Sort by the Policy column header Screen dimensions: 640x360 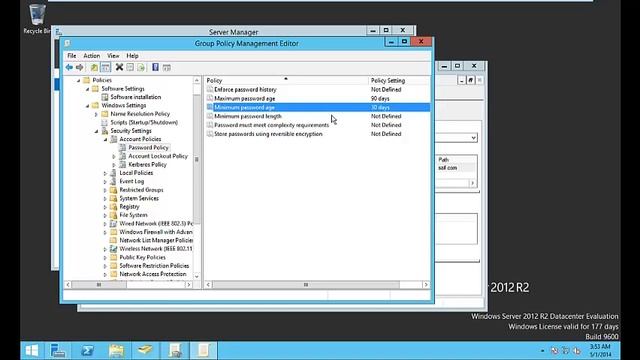point(286,80)
